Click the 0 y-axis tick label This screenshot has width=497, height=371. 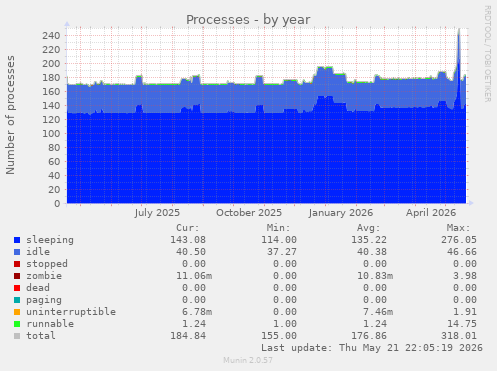pyautogui.click(x=57, y=203)
